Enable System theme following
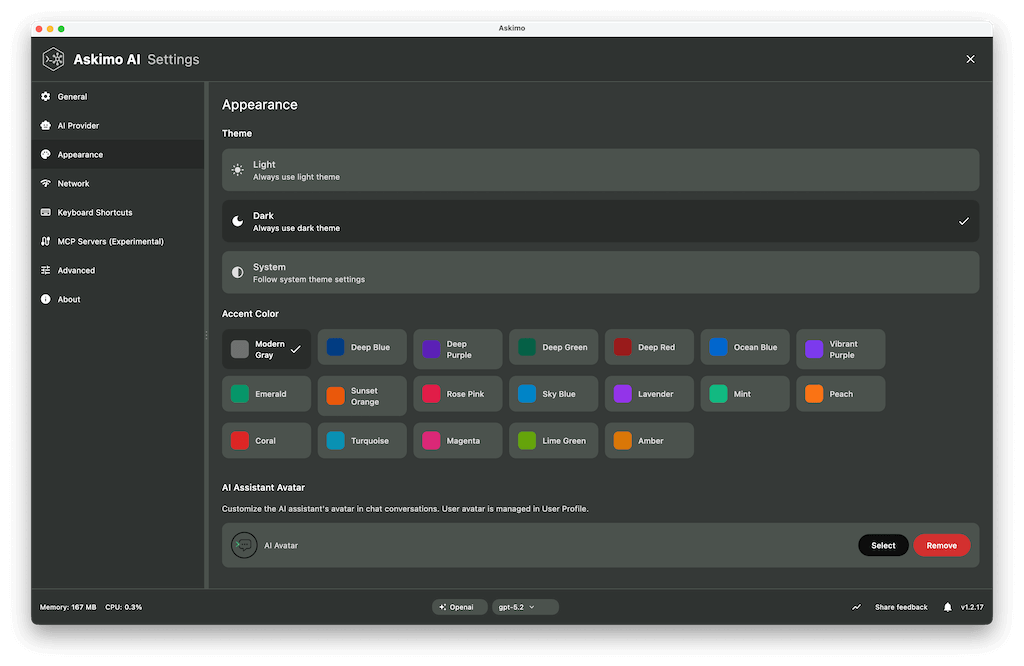This screenshot has width=1024, height=666. [600, 272]
